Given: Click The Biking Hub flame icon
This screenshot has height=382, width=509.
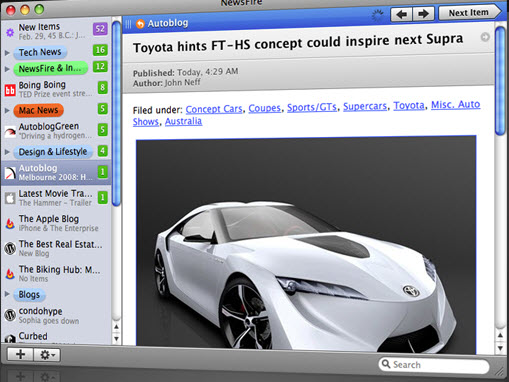Looking at the screenshot, I should [x=10, y=274].
